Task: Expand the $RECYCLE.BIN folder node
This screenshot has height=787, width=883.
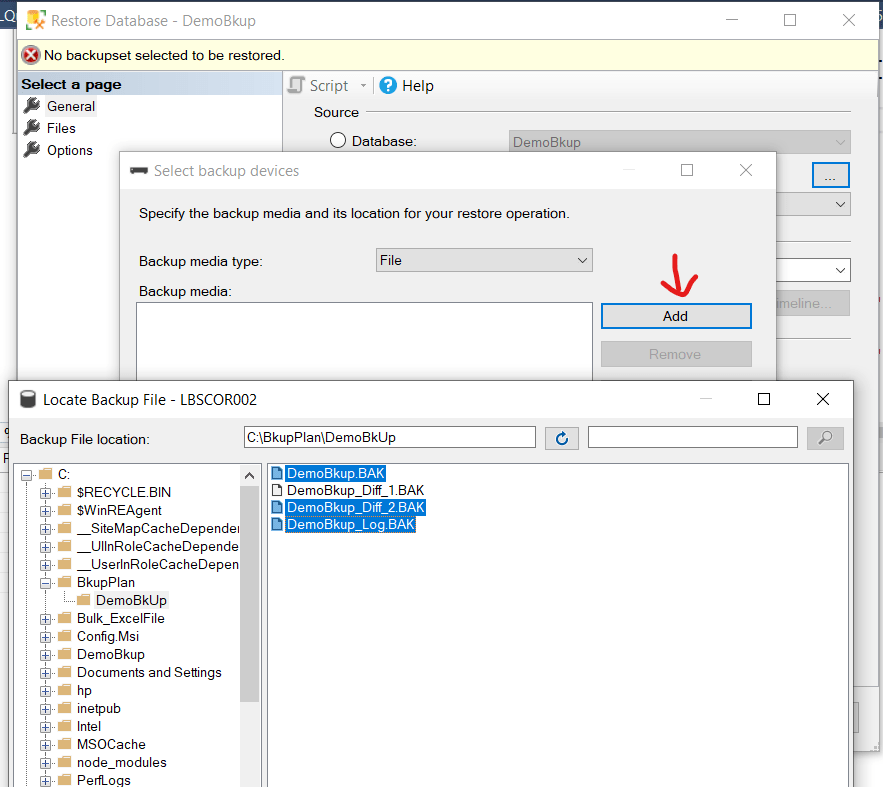Action: (45, 492)
